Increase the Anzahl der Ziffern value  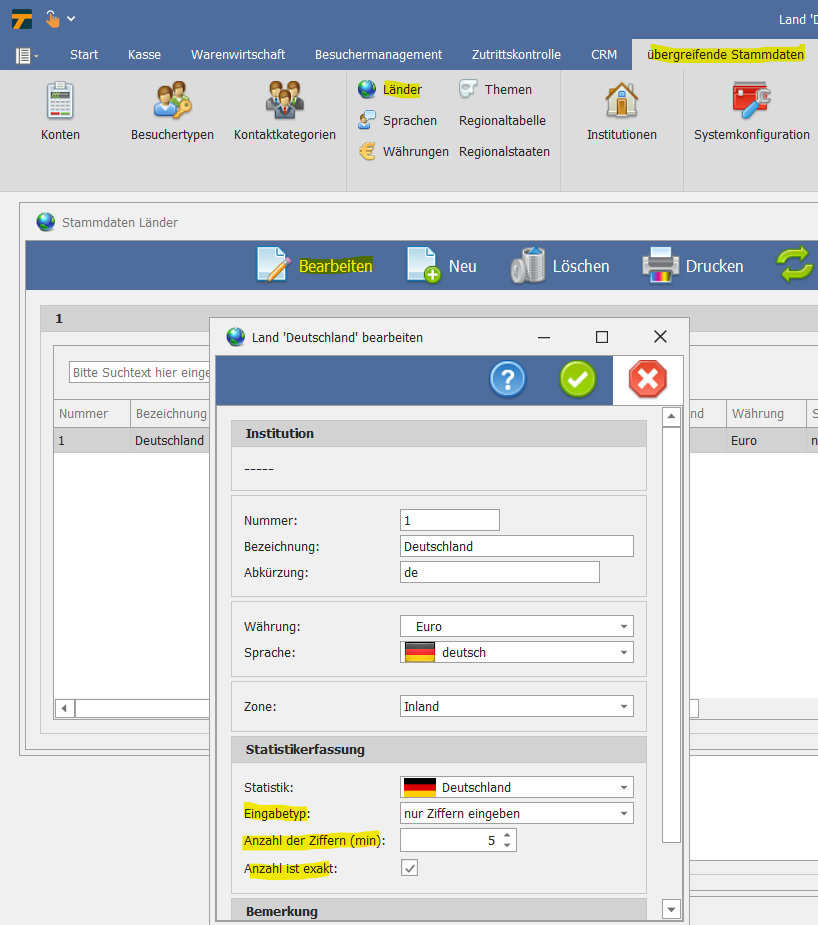coord(508,836)
